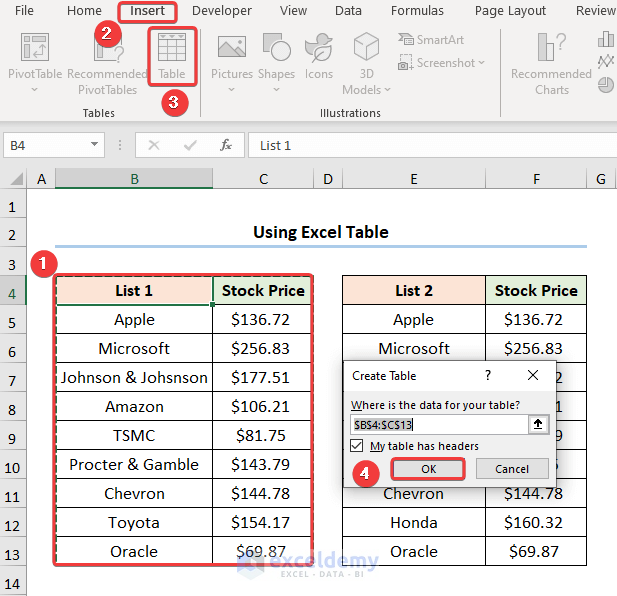
Task: Click the formula bar Cancel X icon
Action: [x=154, y=146]
